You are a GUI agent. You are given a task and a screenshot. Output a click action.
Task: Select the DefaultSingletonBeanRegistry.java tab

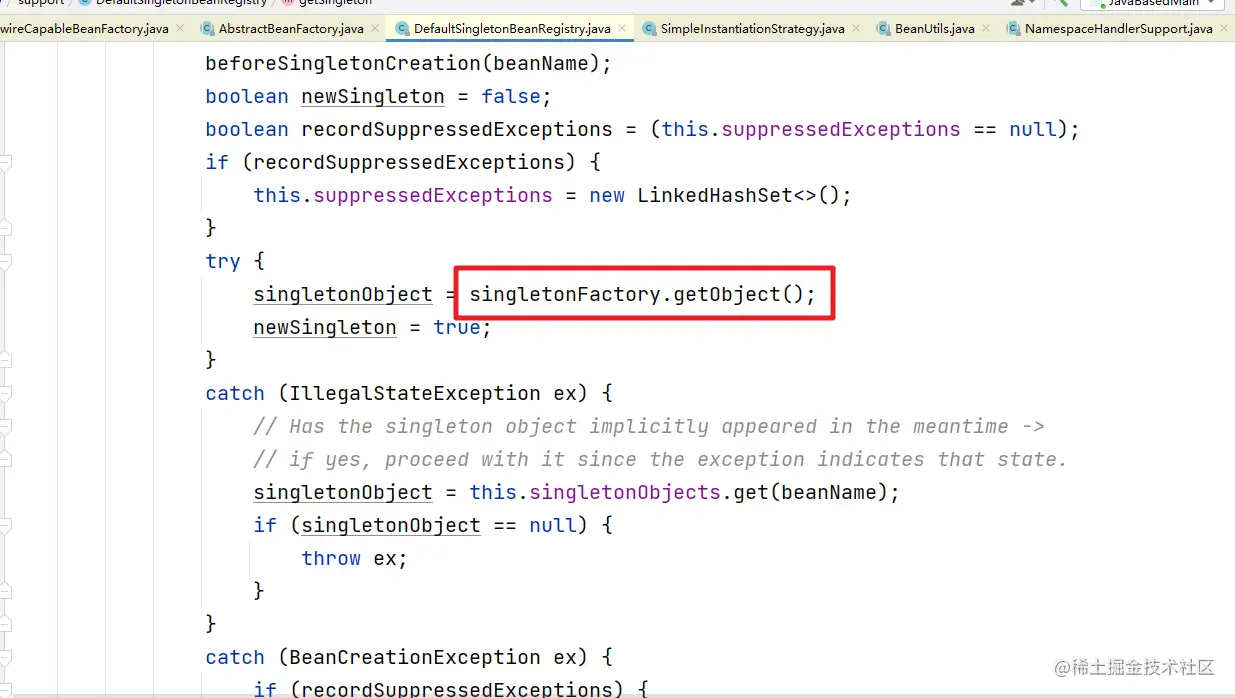pyautogui.click(x=512, y=29)
